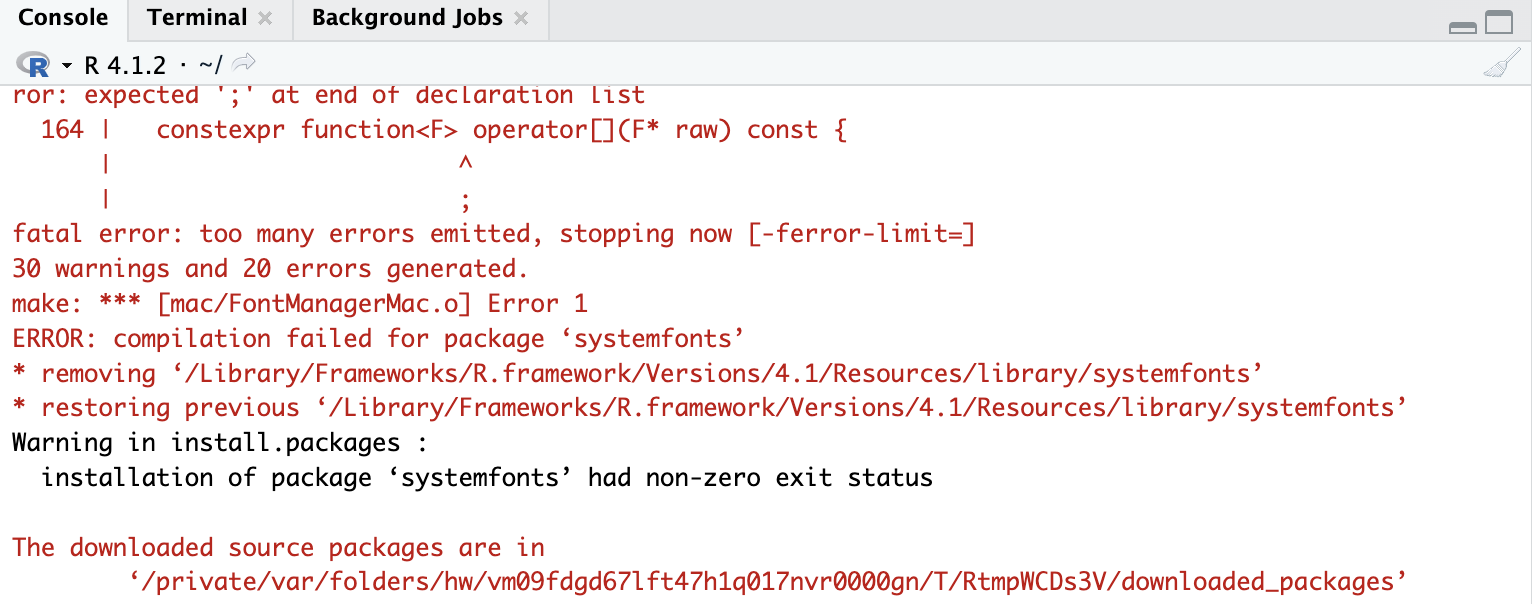1532x604 pixels.
Task: Click the "non-zero exit status" warning line
Action: point(486,477)
